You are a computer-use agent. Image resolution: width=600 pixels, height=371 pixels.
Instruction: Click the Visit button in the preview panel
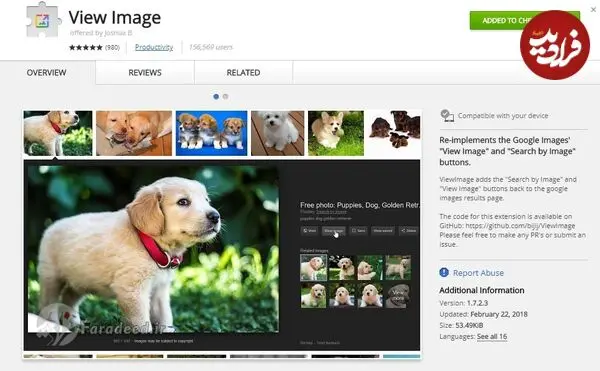310,231
